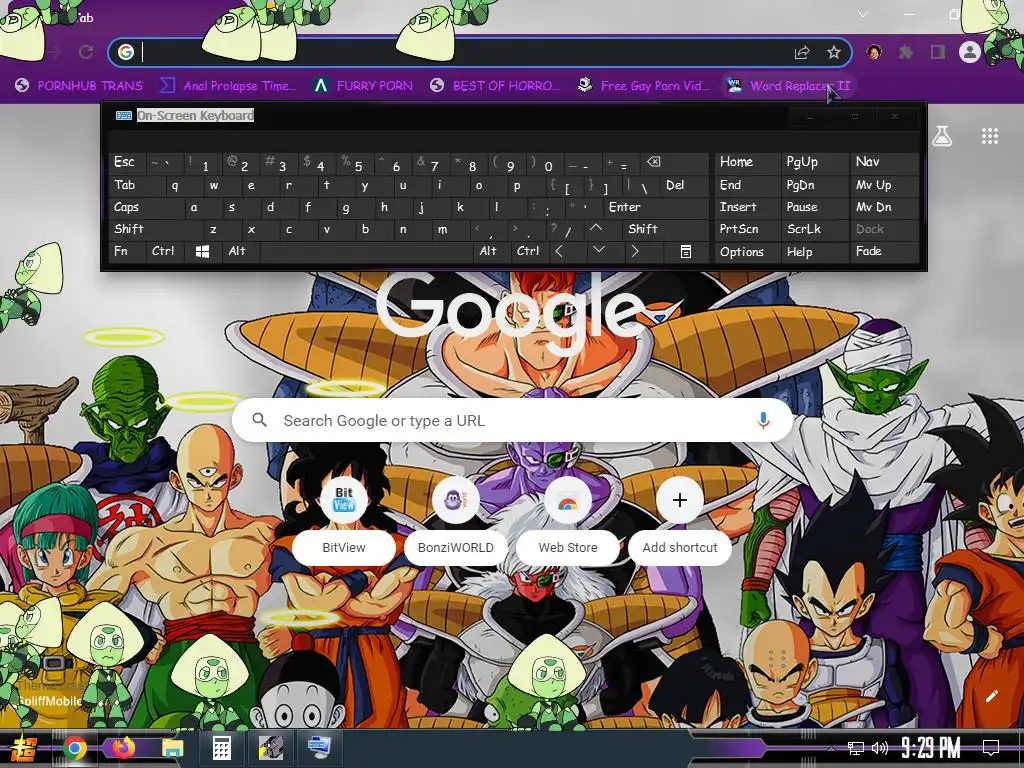The image size is (1024, 768).
Task: Bookmark this tab with the star icon
Action: coord(834,52)
